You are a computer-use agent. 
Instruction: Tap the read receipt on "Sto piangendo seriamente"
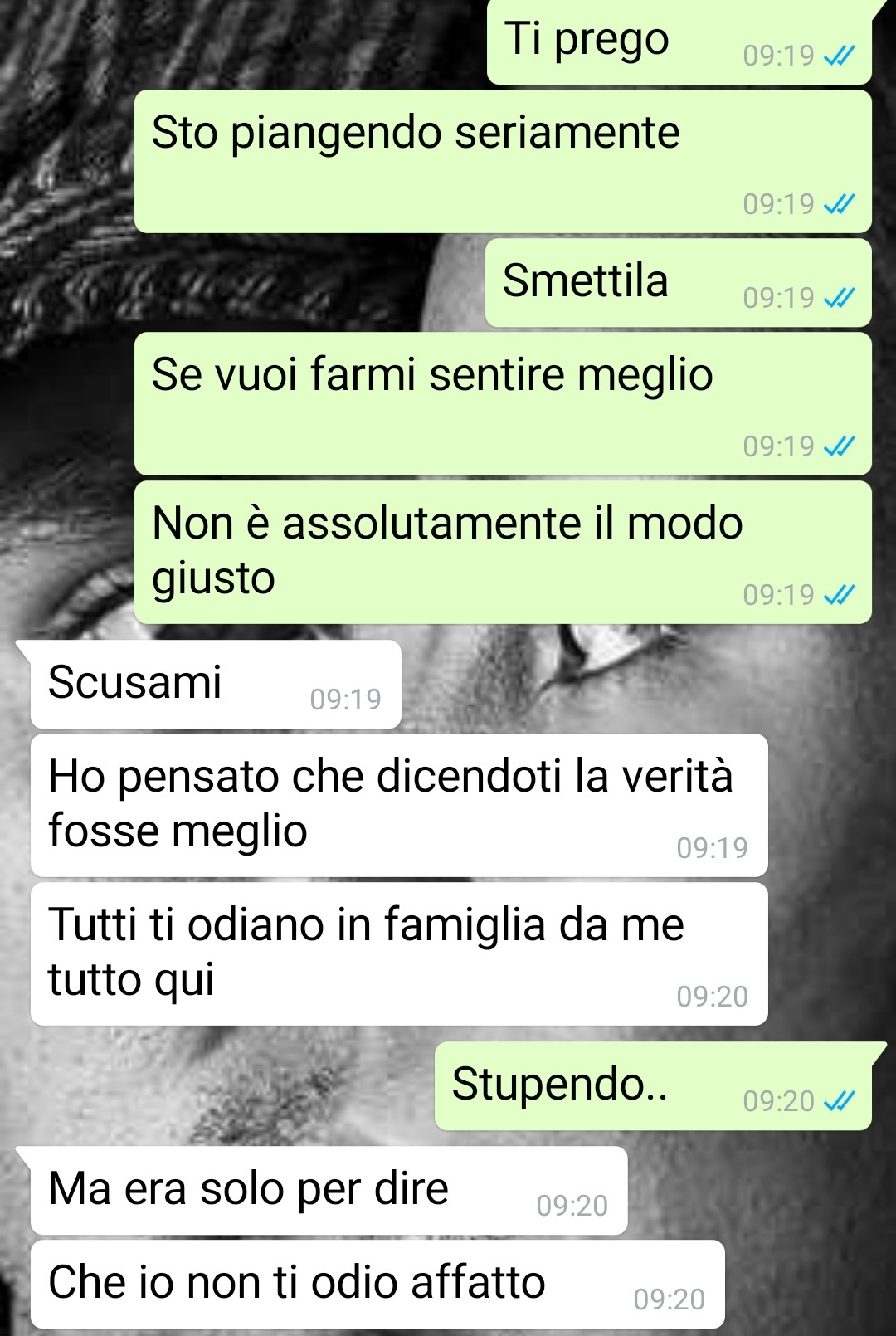839,204
